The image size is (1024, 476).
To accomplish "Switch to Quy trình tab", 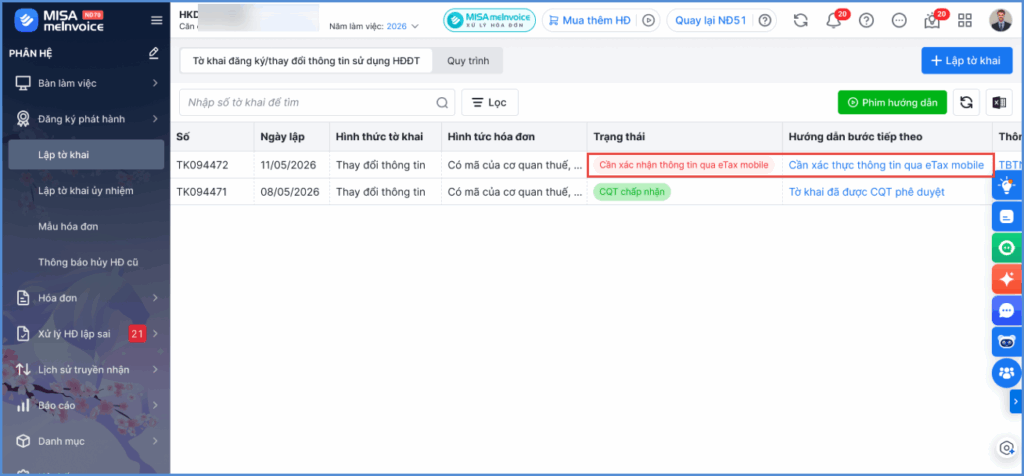I will coord(468,61).
